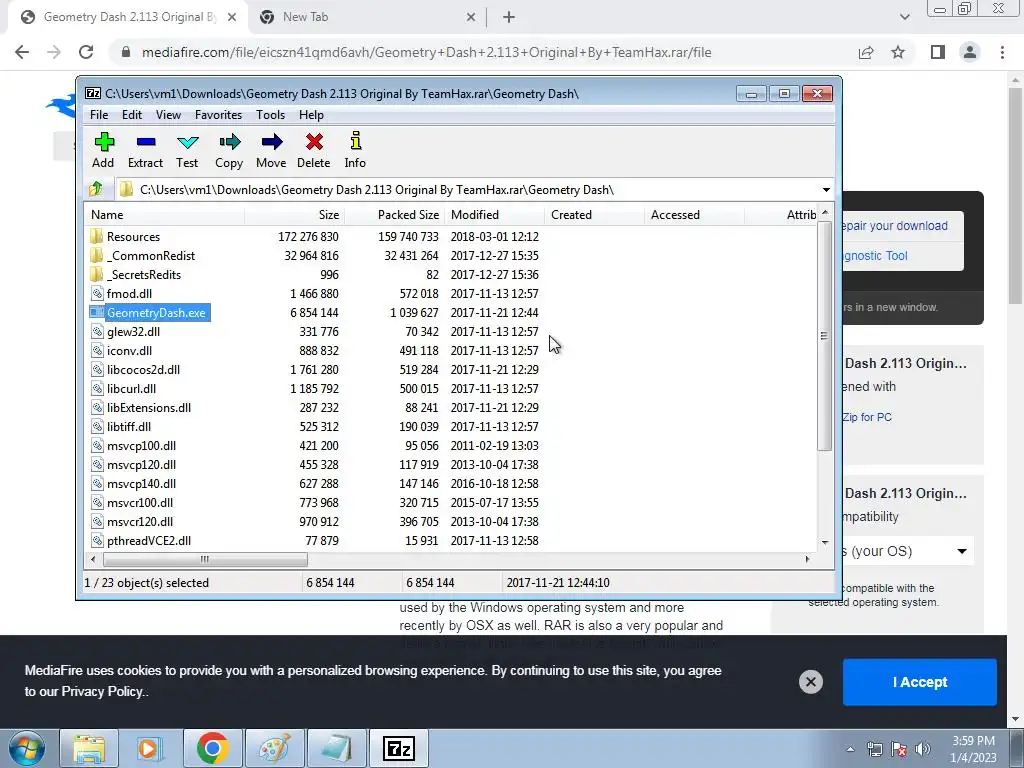Open Chrome profile avatar
1024x768 pixels.
tap(970, 52)
